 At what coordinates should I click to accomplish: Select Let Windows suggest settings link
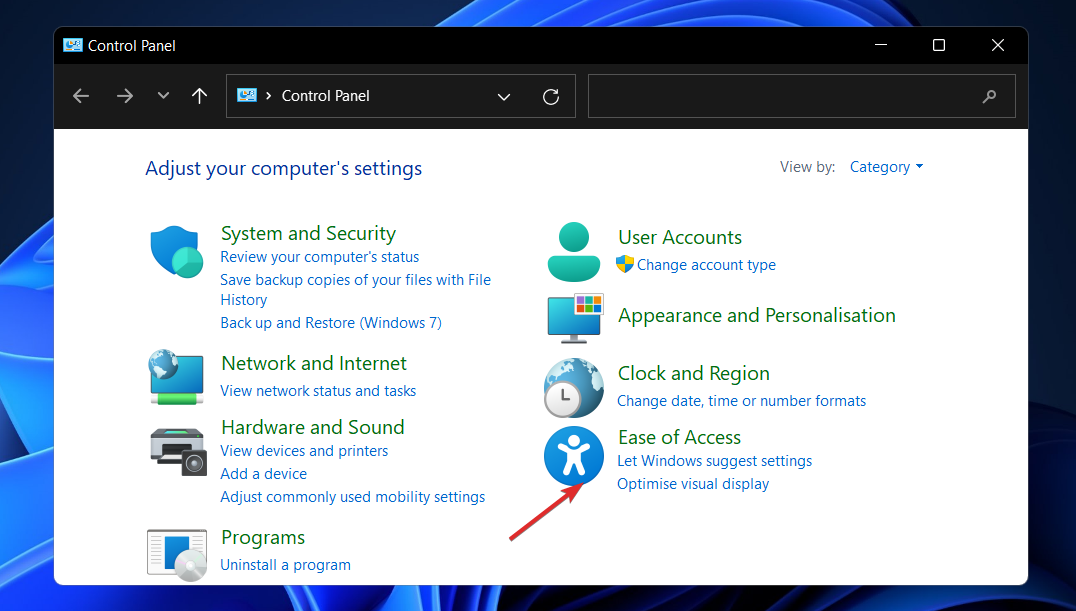click(714, 461)
